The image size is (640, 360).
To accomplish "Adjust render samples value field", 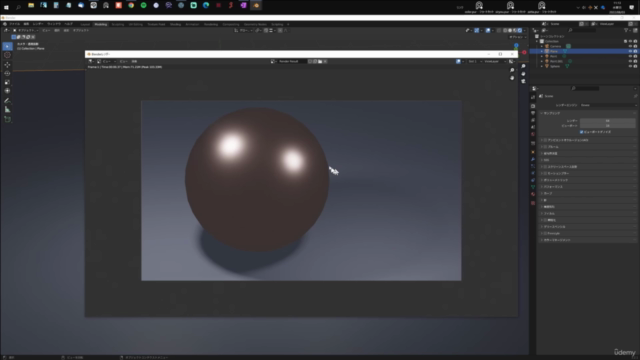I will (608, 121).
